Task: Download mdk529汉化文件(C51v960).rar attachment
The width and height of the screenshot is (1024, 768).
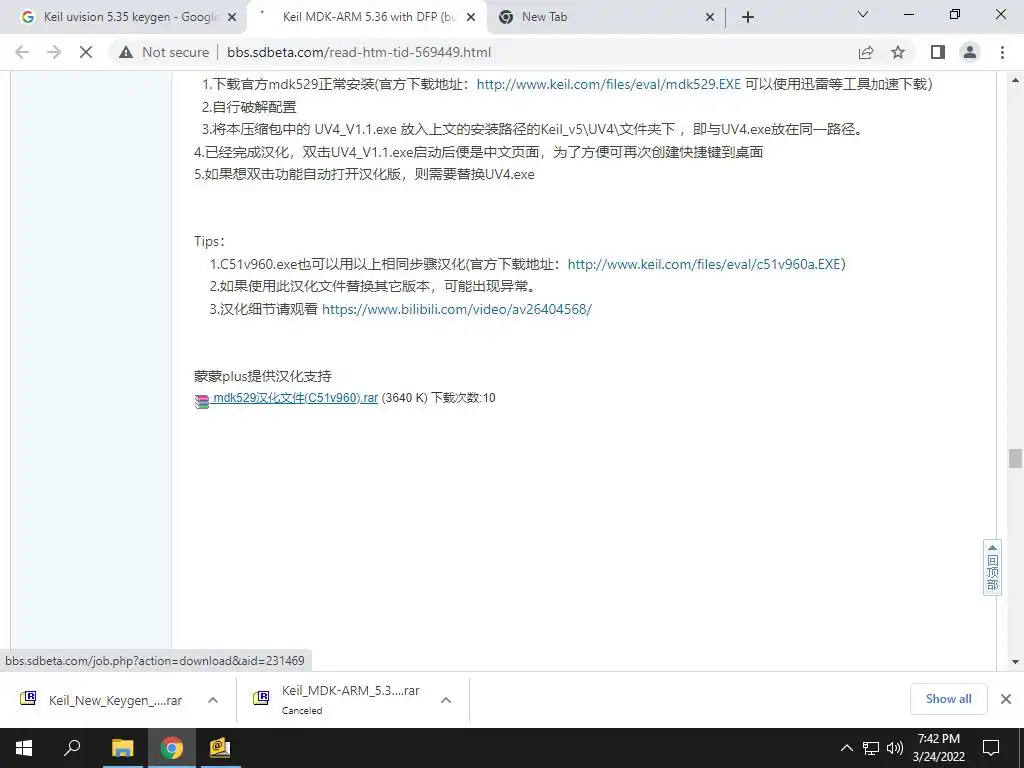Action: point(296,398)
